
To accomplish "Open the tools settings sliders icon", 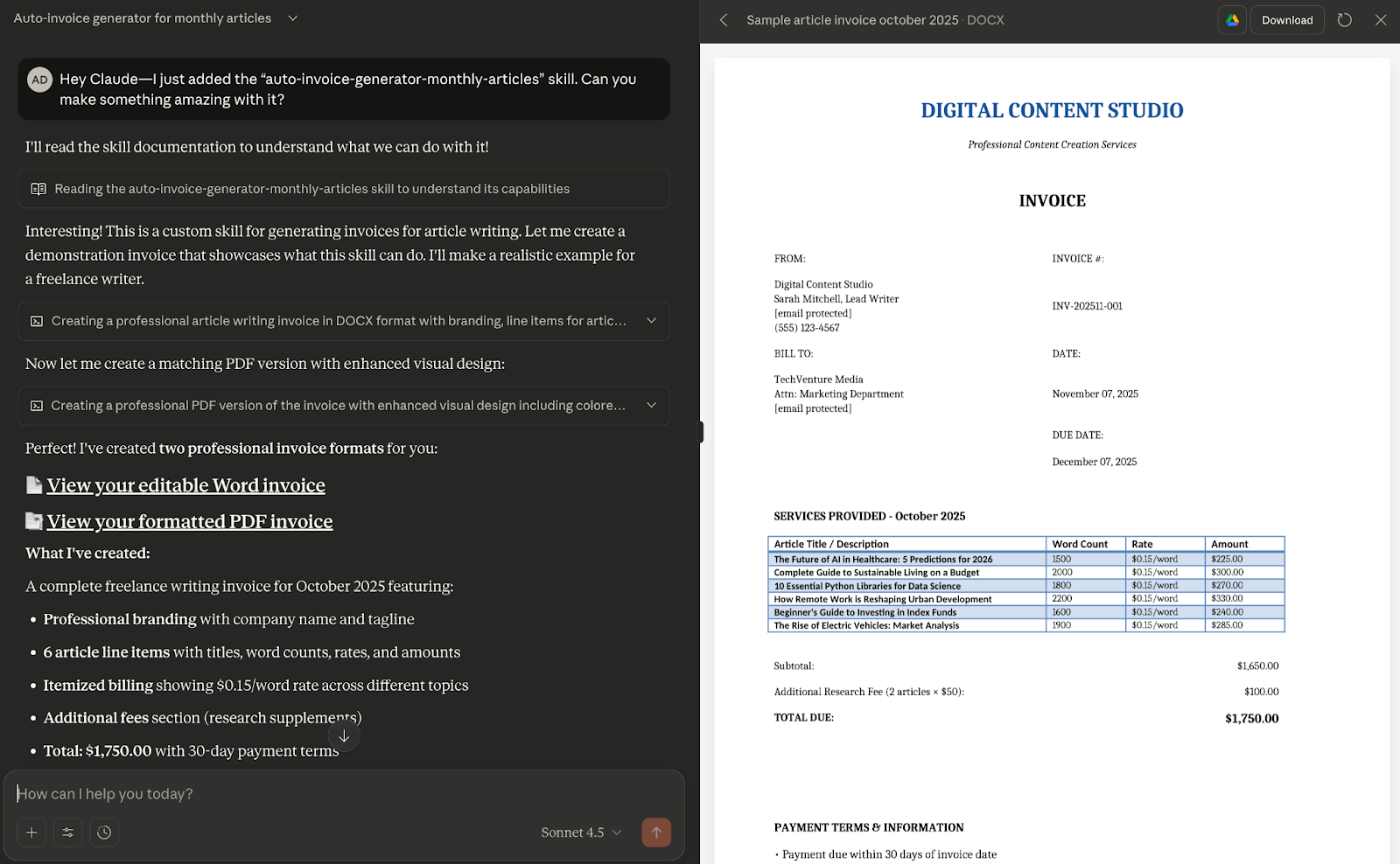I will click(67, 833).
